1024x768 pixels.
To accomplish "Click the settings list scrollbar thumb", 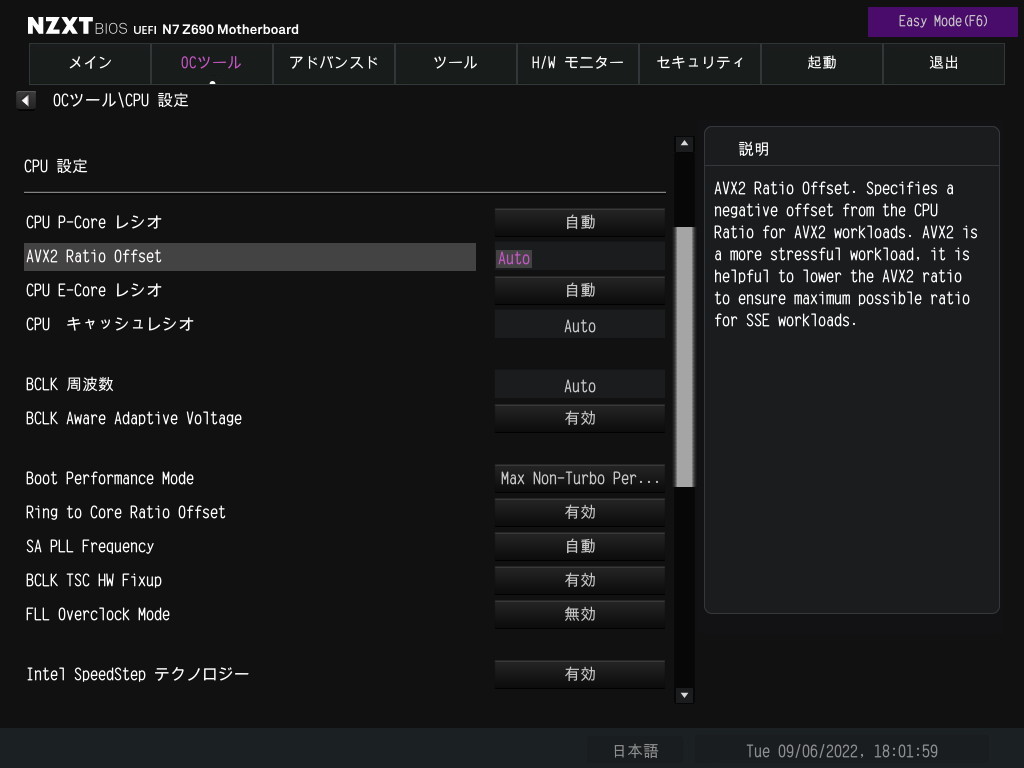I will tap(684, 357).
